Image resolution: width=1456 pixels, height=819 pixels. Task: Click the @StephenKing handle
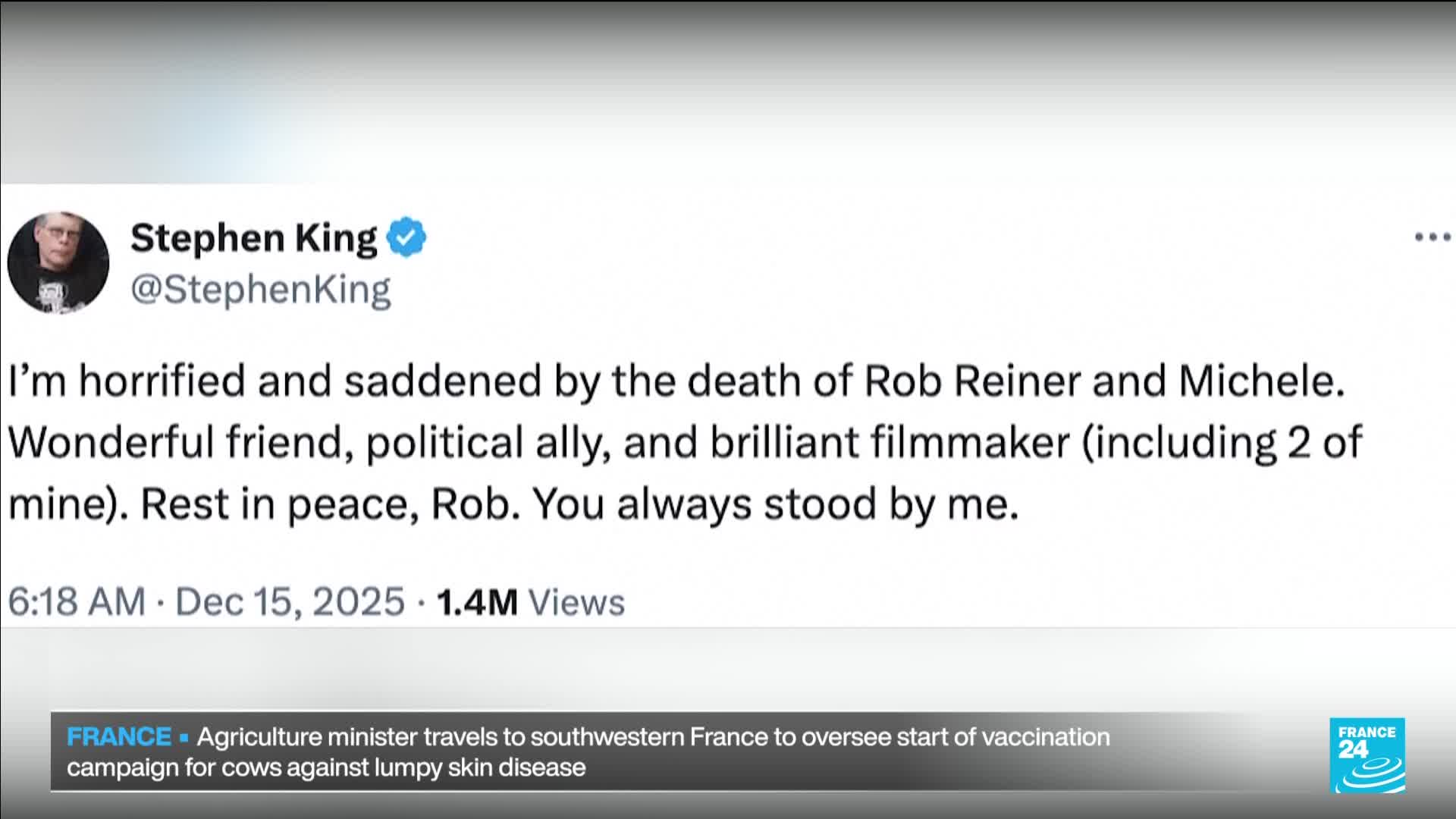coord(261,290)
